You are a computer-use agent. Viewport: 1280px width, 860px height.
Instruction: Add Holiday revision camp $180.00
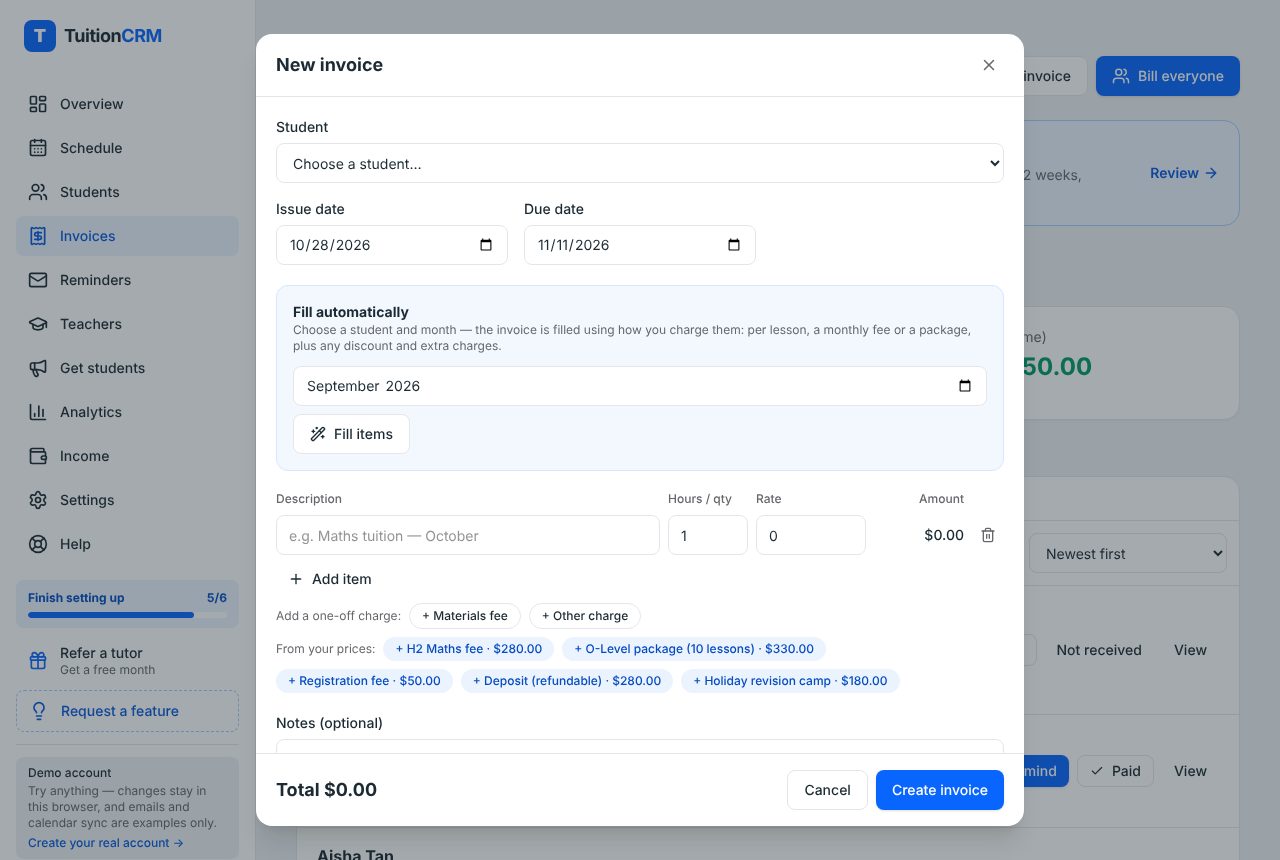point(790,681)
